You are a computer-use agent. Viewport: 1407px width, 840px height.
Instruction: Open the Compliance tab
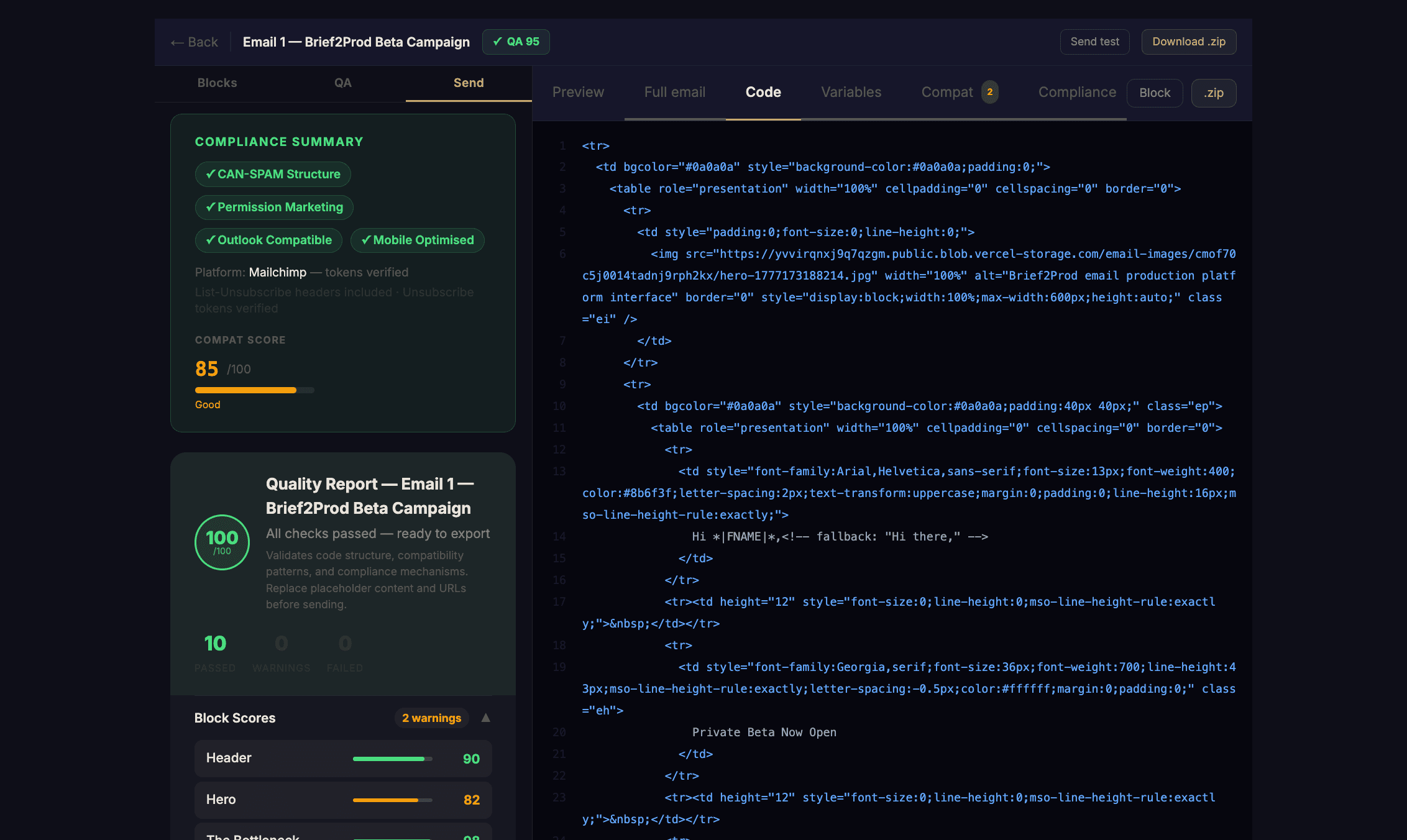[x=1077, y=92]
